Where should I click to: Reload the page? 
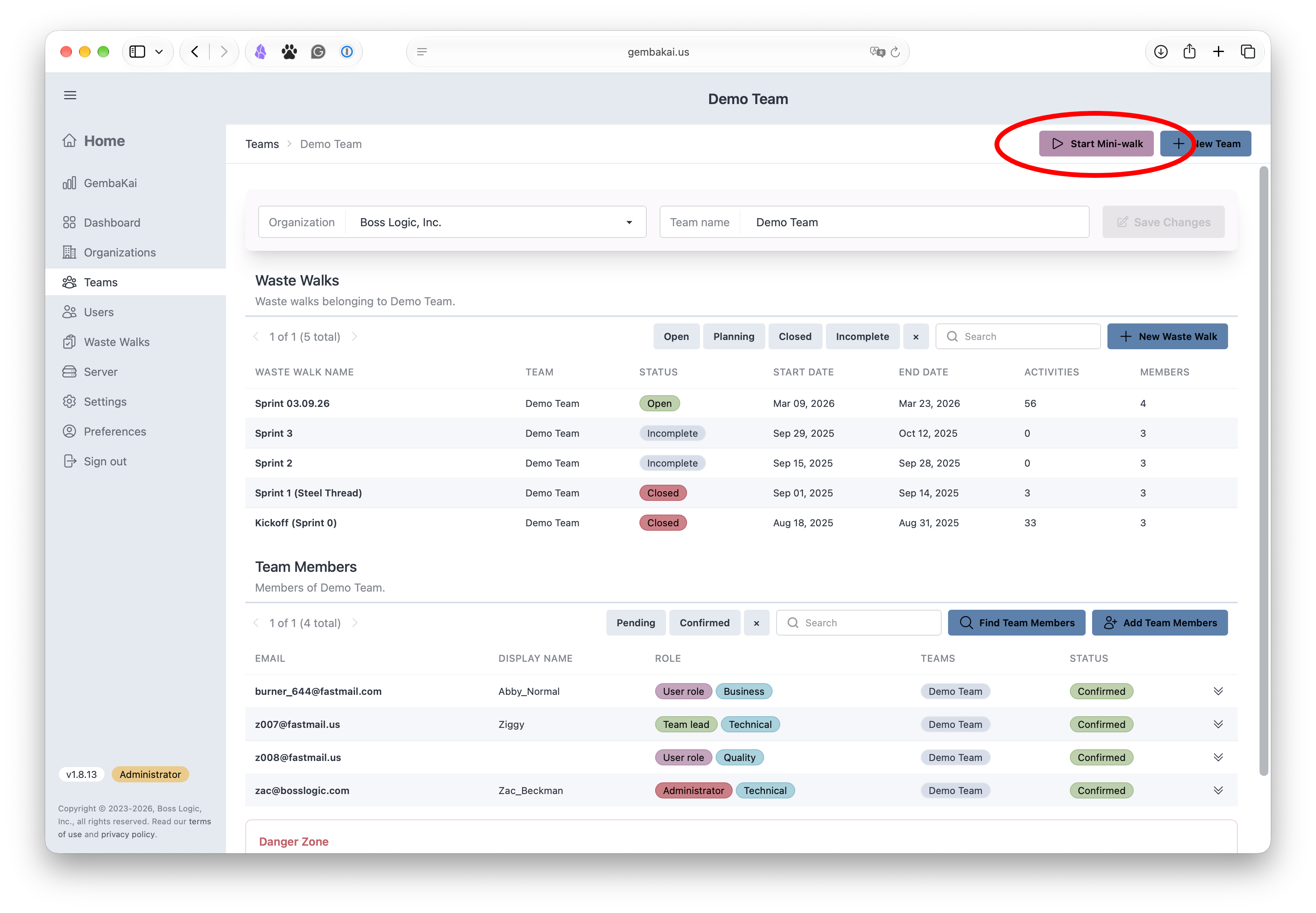point(896,52)
